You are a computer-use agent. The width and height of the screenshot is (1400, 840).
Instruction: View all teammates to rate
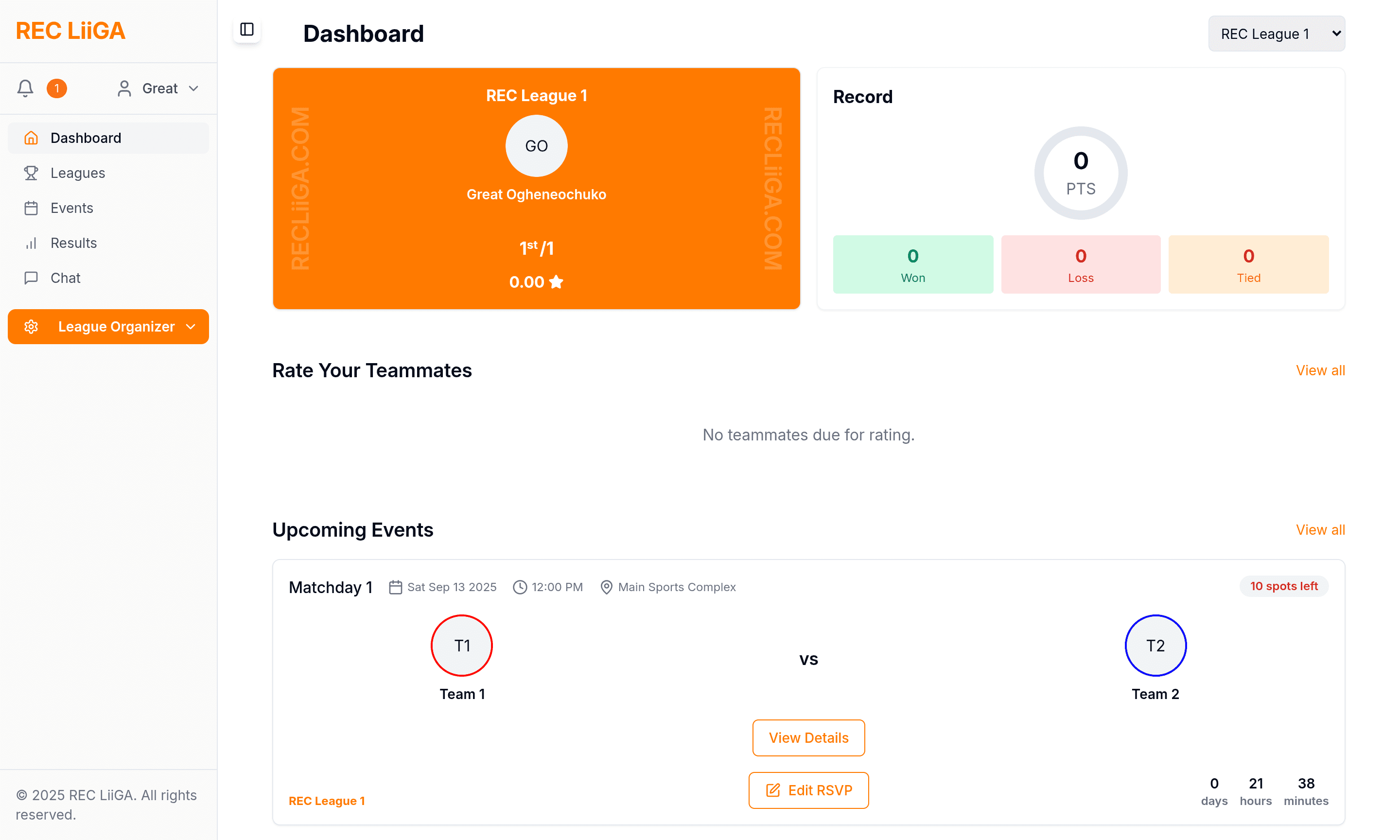[x=1320, y=370]
